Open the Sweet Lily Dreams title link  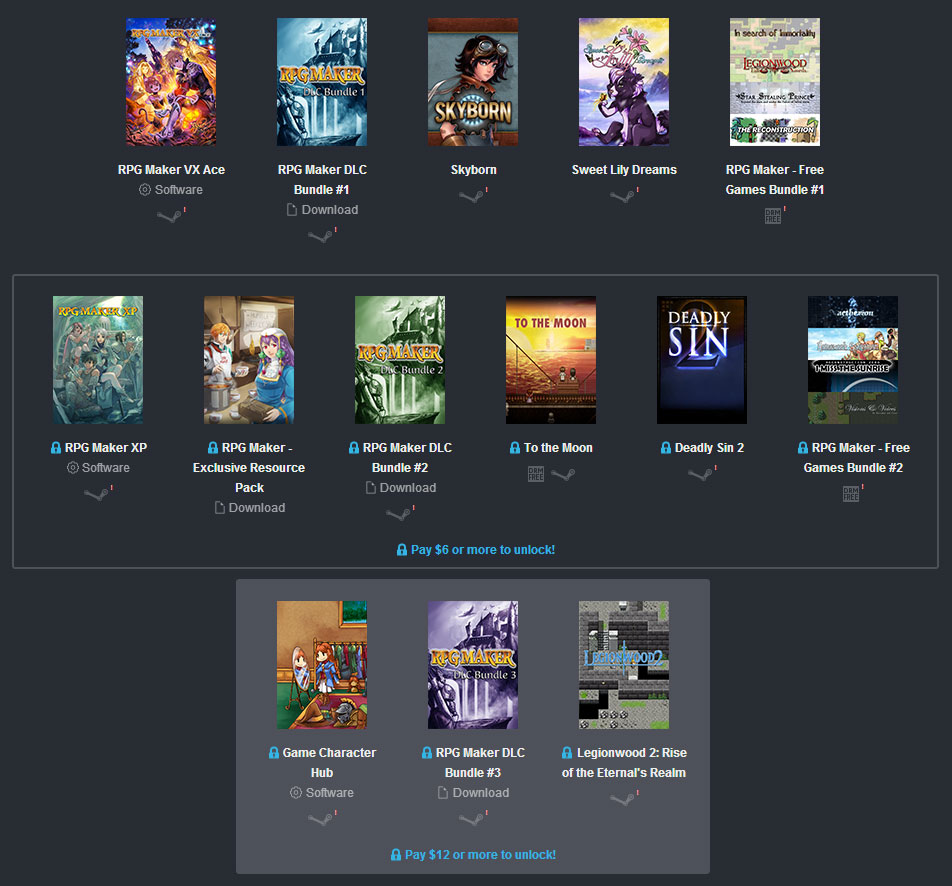[x=624, y=169]
